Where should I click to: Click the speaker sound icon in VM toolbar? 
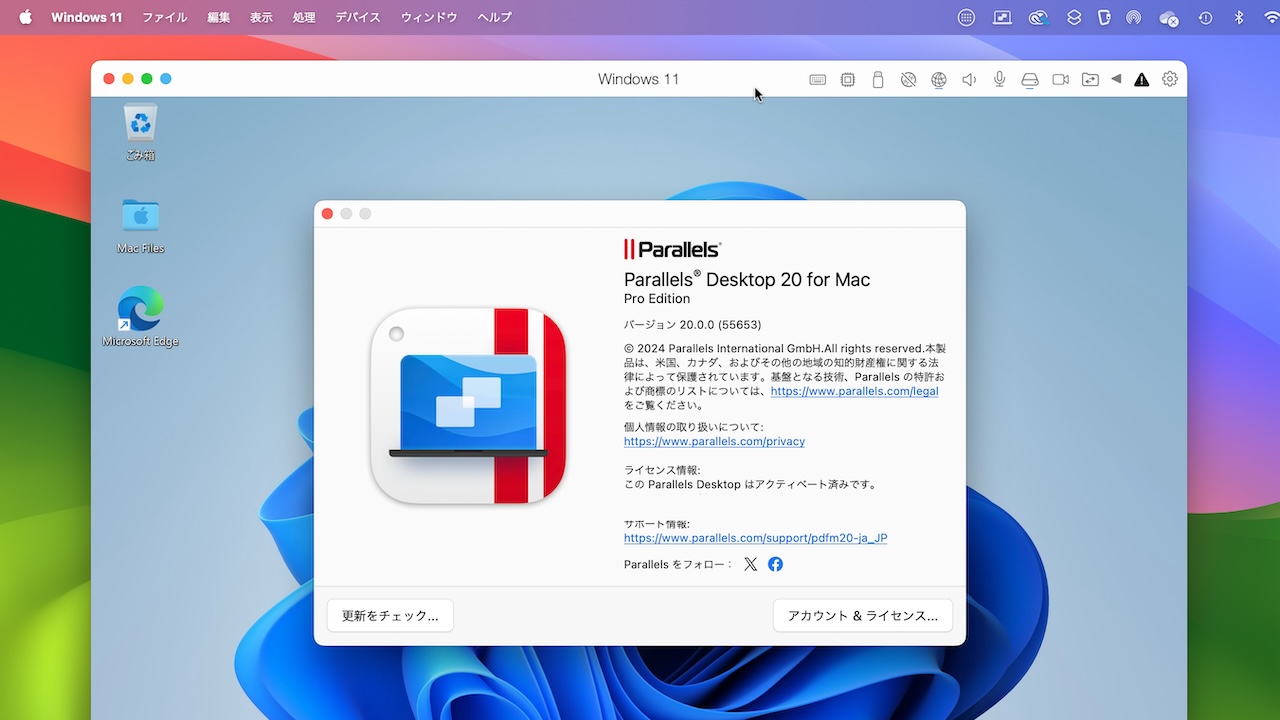pyautogui.click(x=969, y=80)
